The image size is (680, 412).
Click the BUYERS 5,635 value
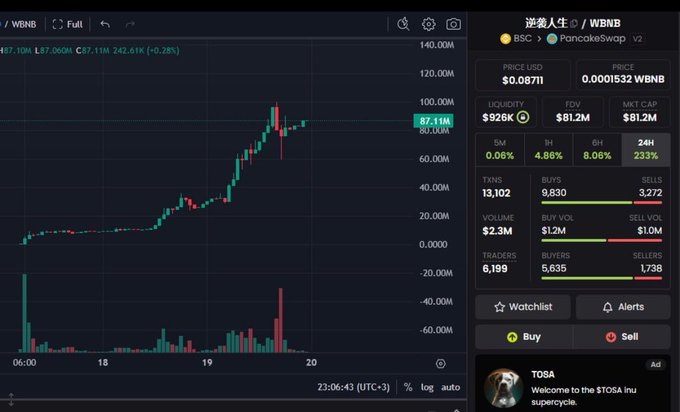554,268
